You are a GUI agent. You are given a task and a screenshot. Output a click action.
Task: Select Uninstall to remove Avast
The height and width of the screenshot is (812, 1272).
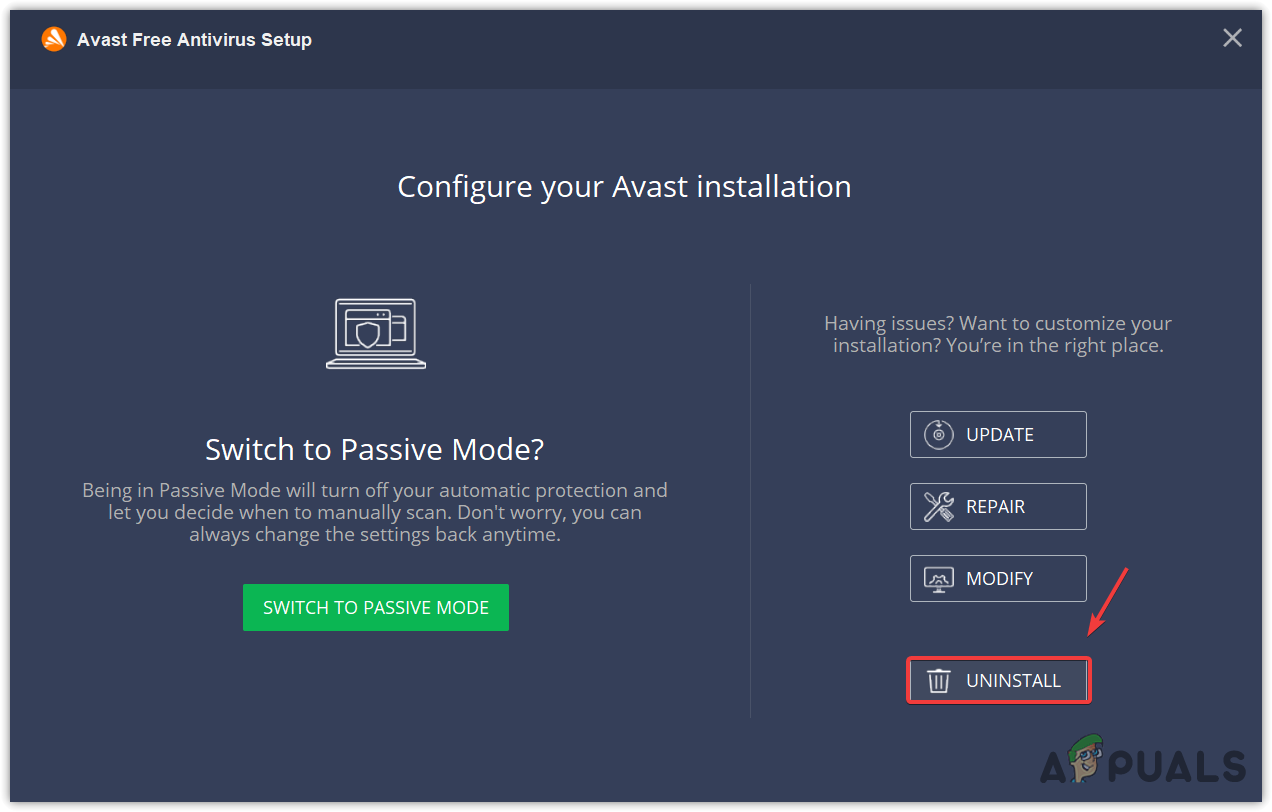tap(998, 680)
